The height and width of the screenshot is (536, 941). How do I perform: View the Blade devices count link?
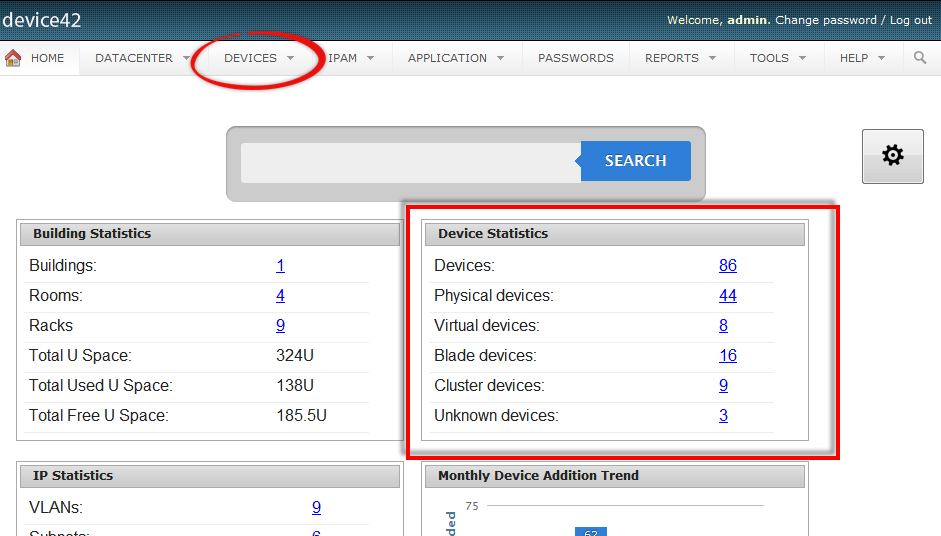pos(727,356)
